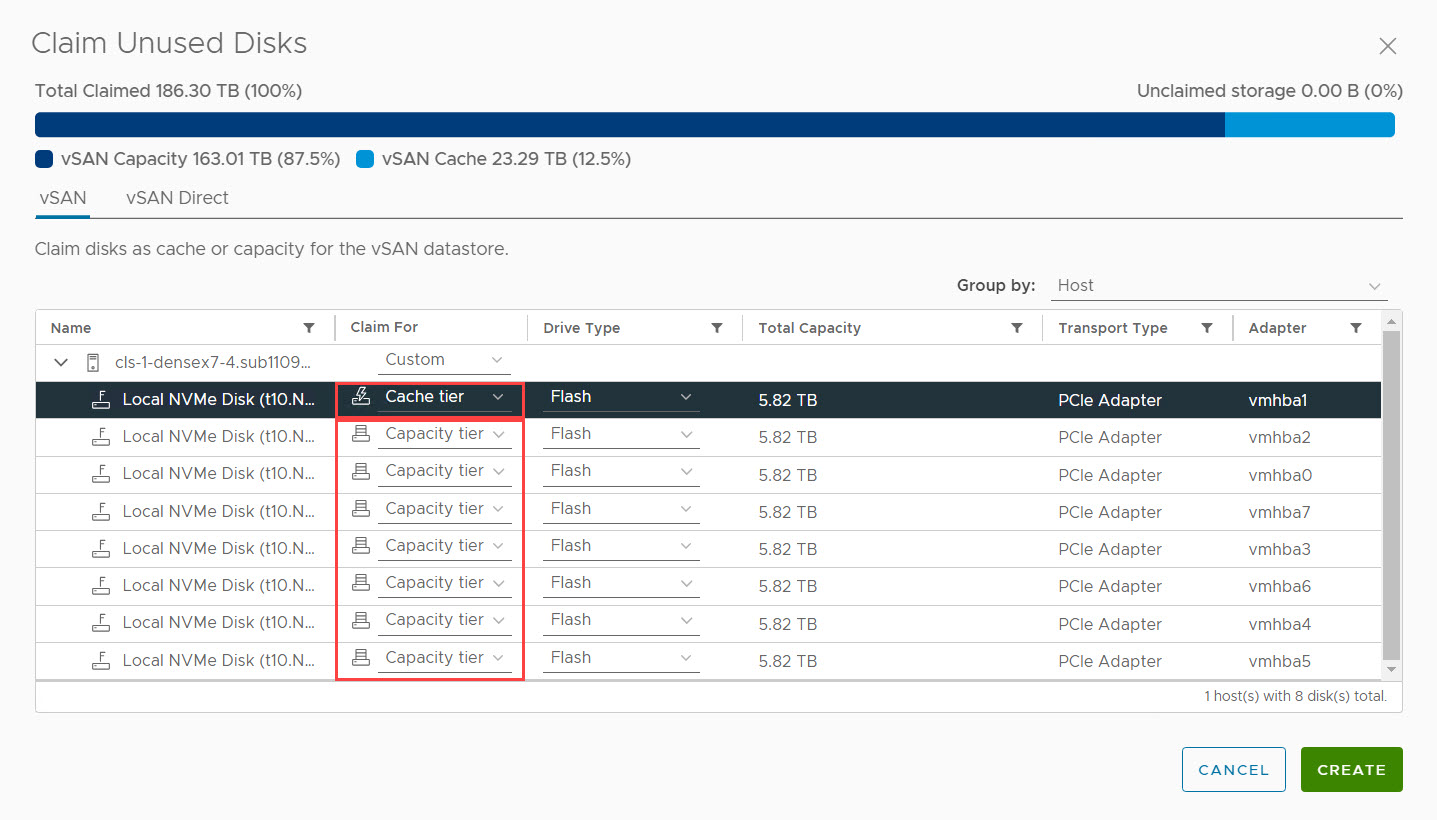This screenshot has width=1437, height=820.
Task: Open the Drive Type column filter
Action: tap(717, 328)
